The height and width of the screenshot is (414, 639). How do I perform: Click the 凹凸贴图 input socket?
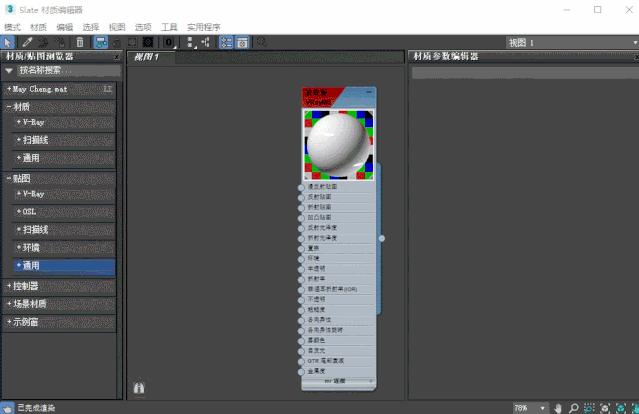point(301,218)
